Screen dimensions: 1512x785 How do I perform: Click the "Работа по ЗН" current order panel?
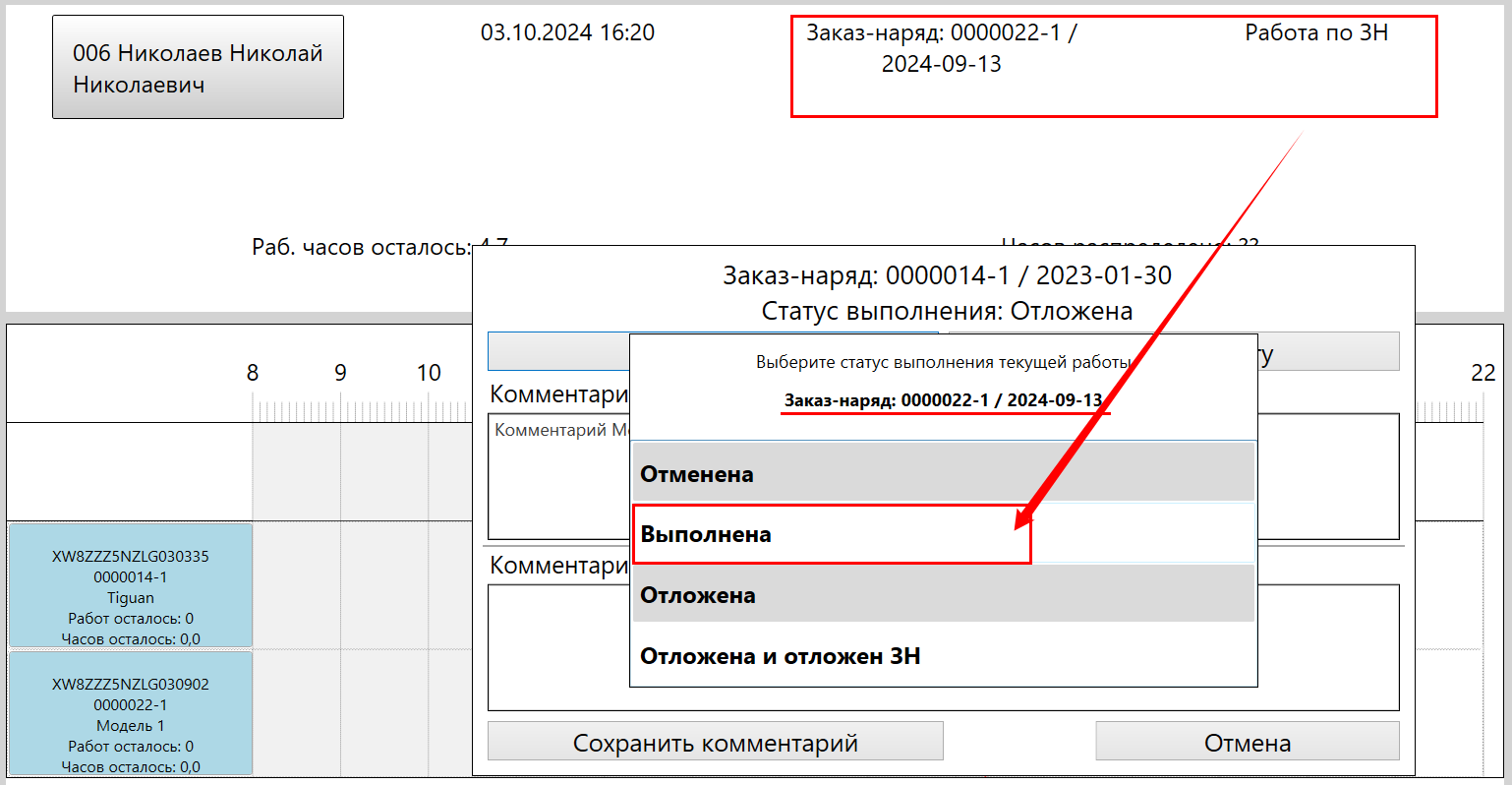[1113, 67]
